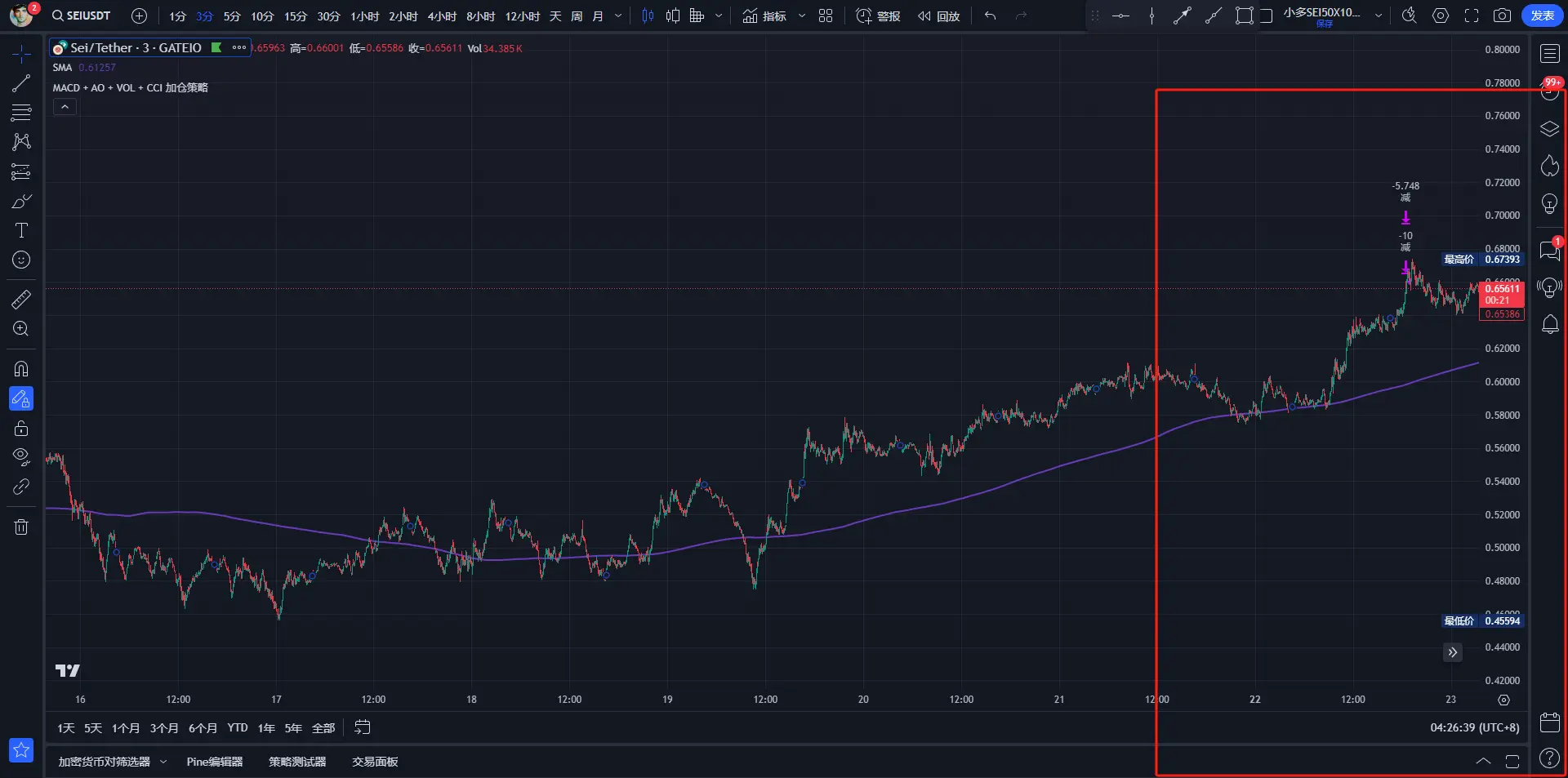The width and height of the screenshot is (1568, 778).
Task: Open the go-to-date calendar icon
Action: 363,727
